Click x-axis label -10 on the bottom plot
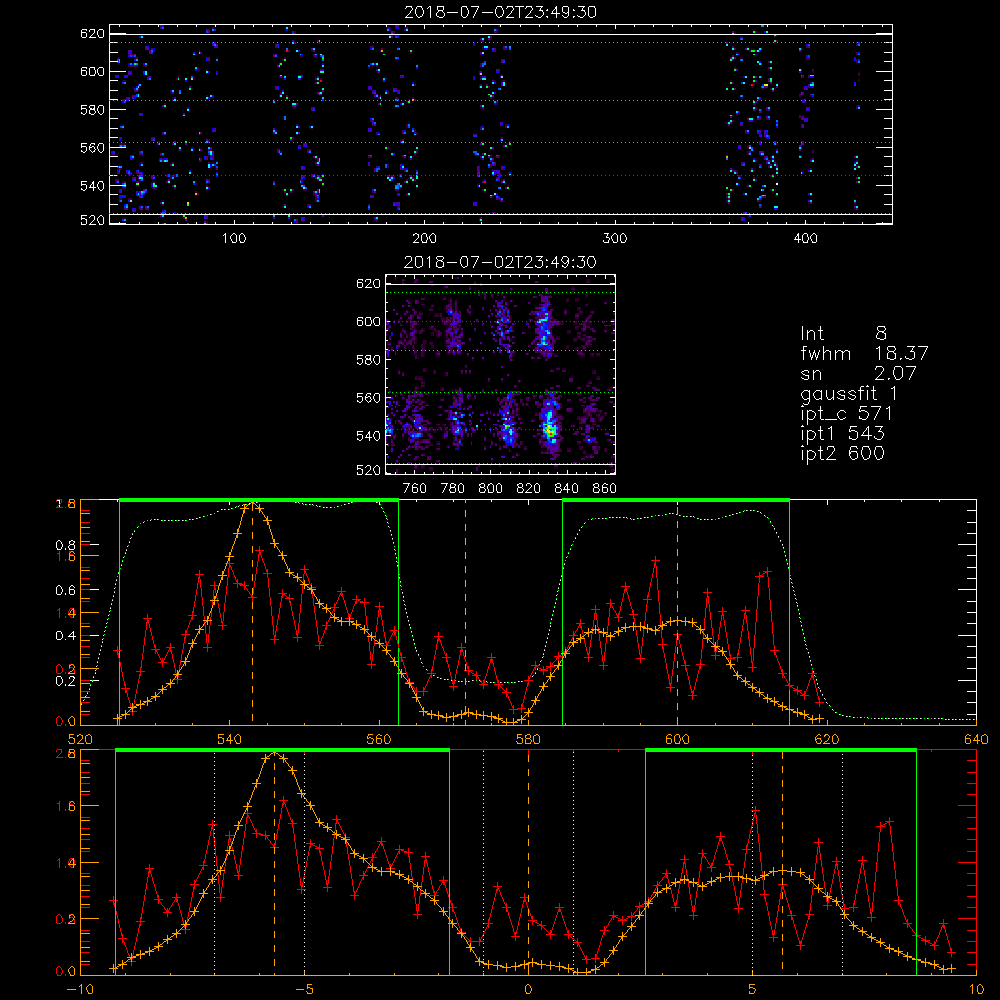The image size is (1000, 1000). coord(80,990)
